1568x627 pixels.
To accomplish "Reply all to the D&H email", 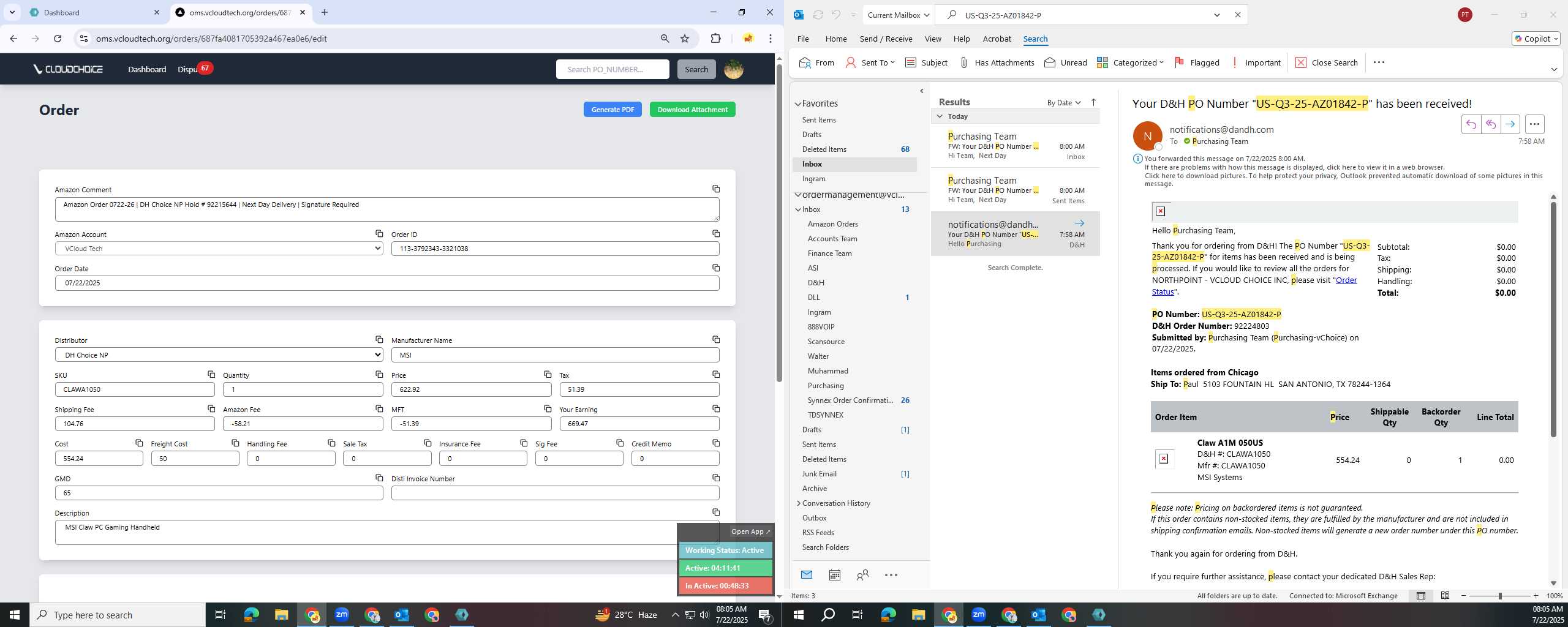I will [x=1490, y=124].
